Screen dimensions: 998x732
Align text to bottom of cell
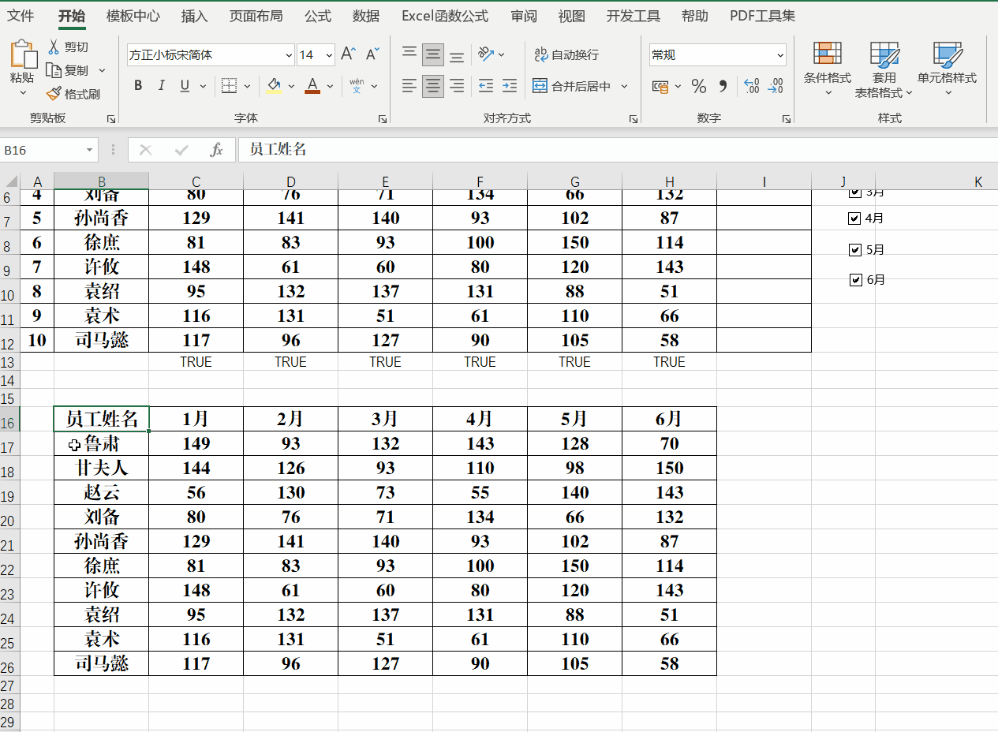[x=456, y=55]
